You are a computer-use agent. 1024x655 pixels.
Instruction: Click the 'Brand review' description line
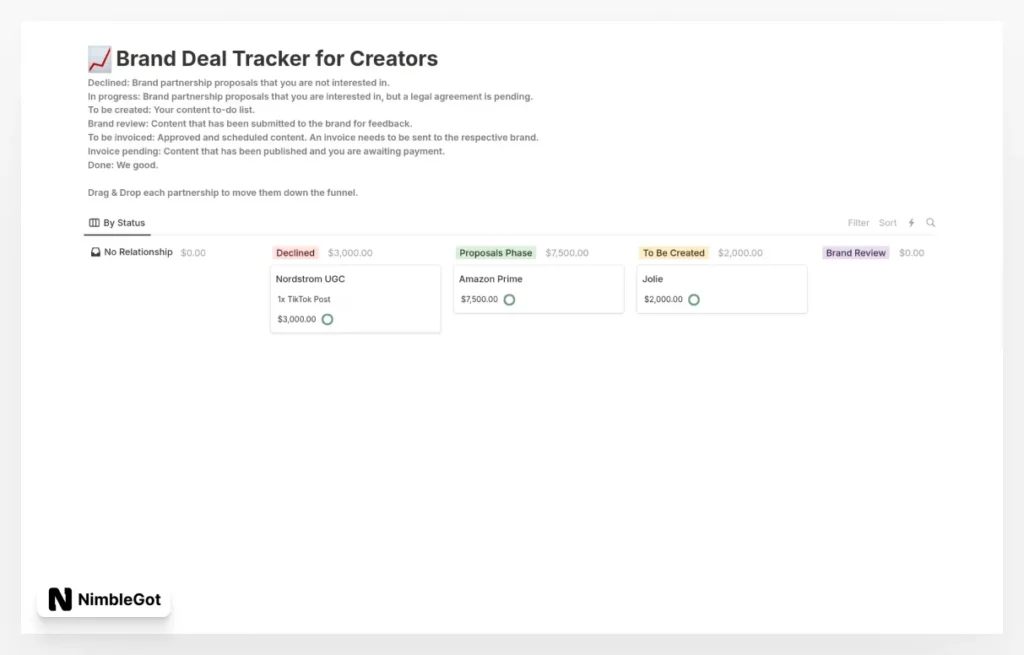[249, 124]
